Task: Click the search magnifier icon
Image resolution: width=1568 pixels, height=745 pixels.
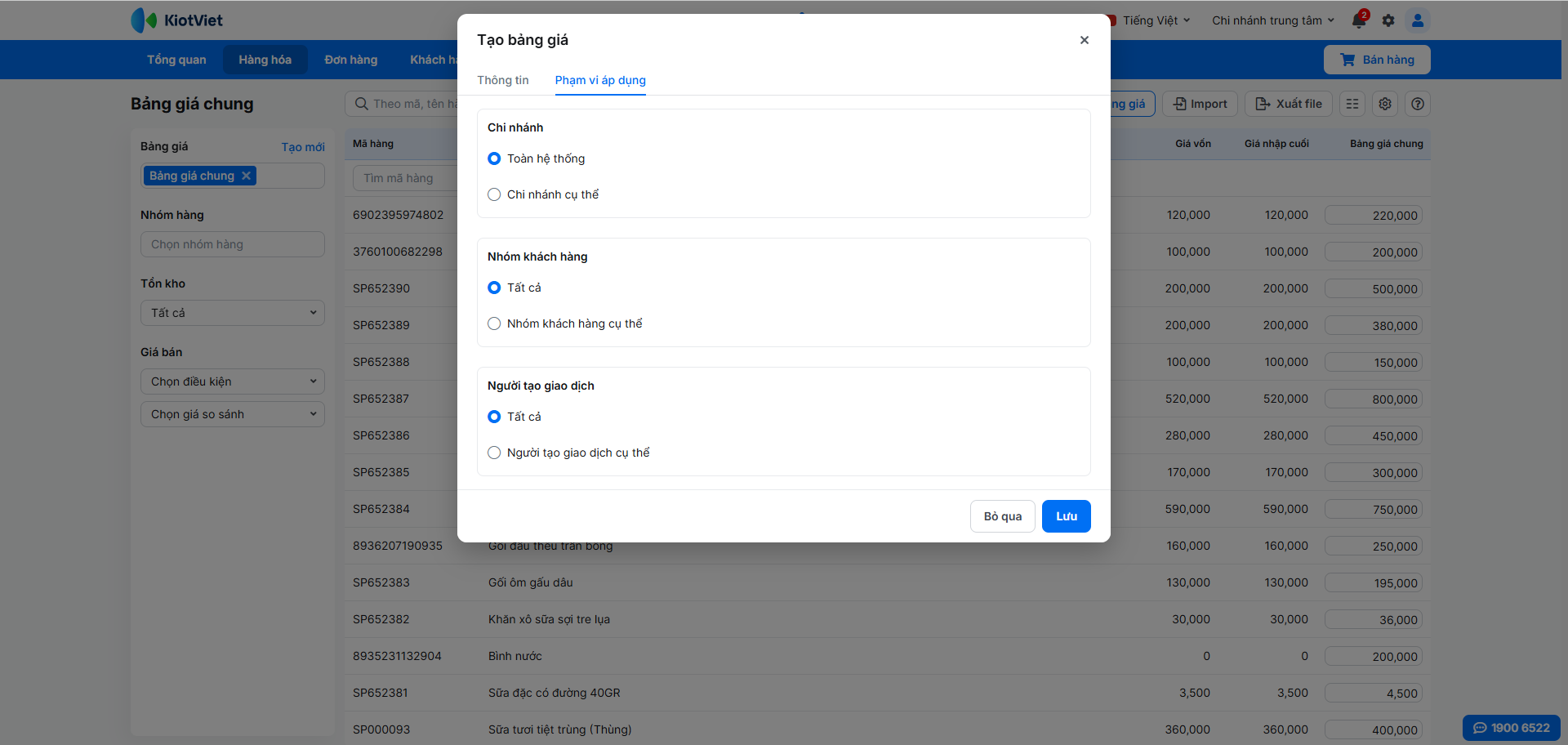Action: (362, 104)
